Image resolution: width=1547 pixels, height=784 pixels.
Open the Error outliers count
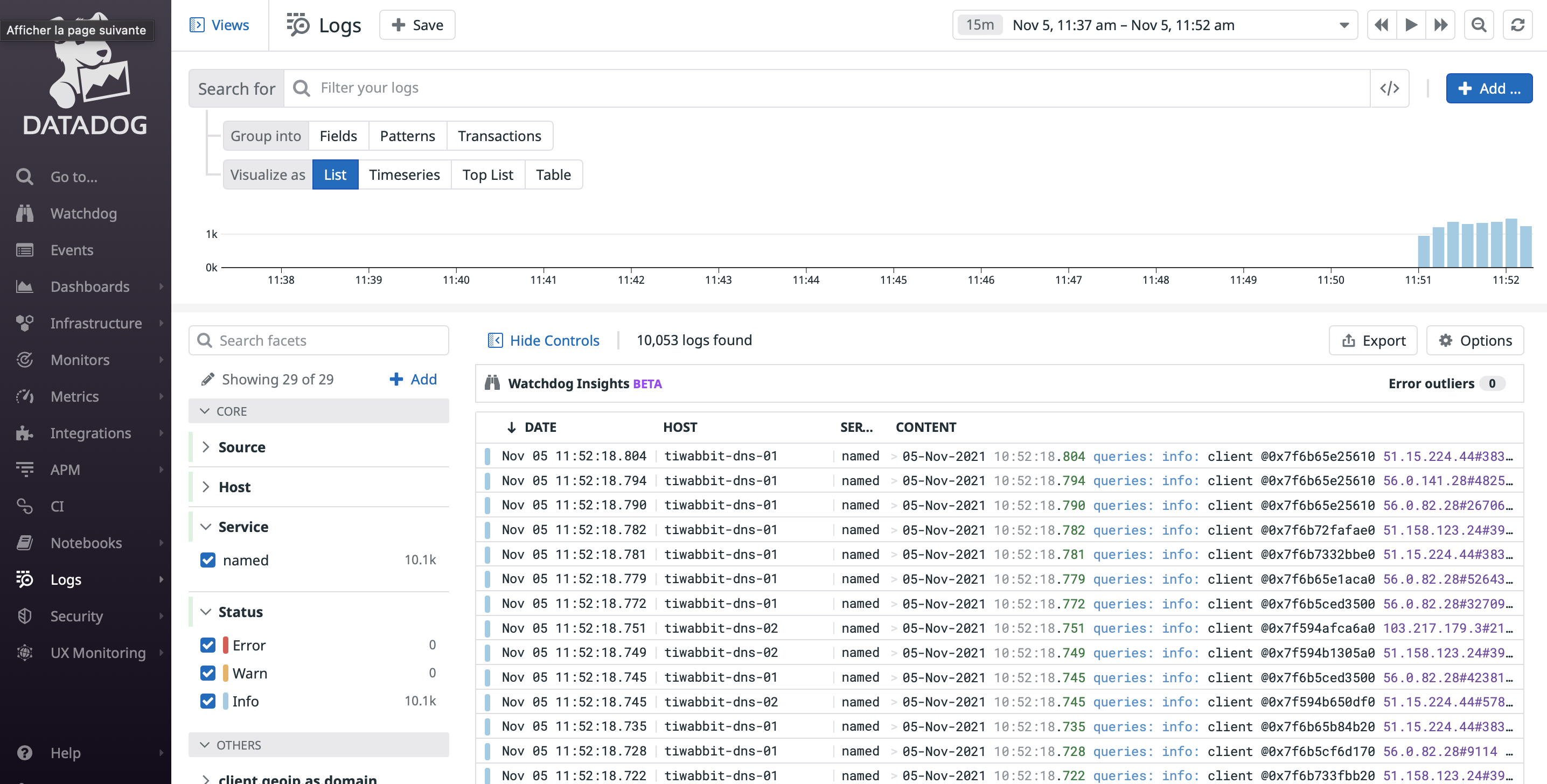(1492, 383)
